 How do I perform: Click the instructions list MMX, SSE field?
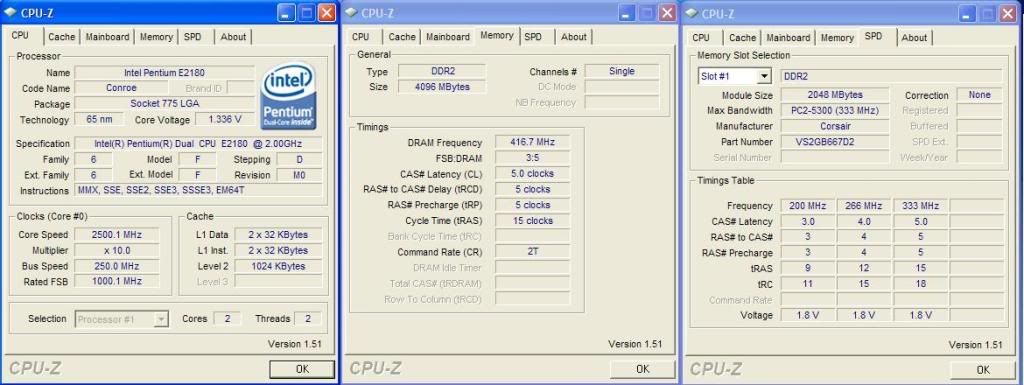click(x=198, y=191)
